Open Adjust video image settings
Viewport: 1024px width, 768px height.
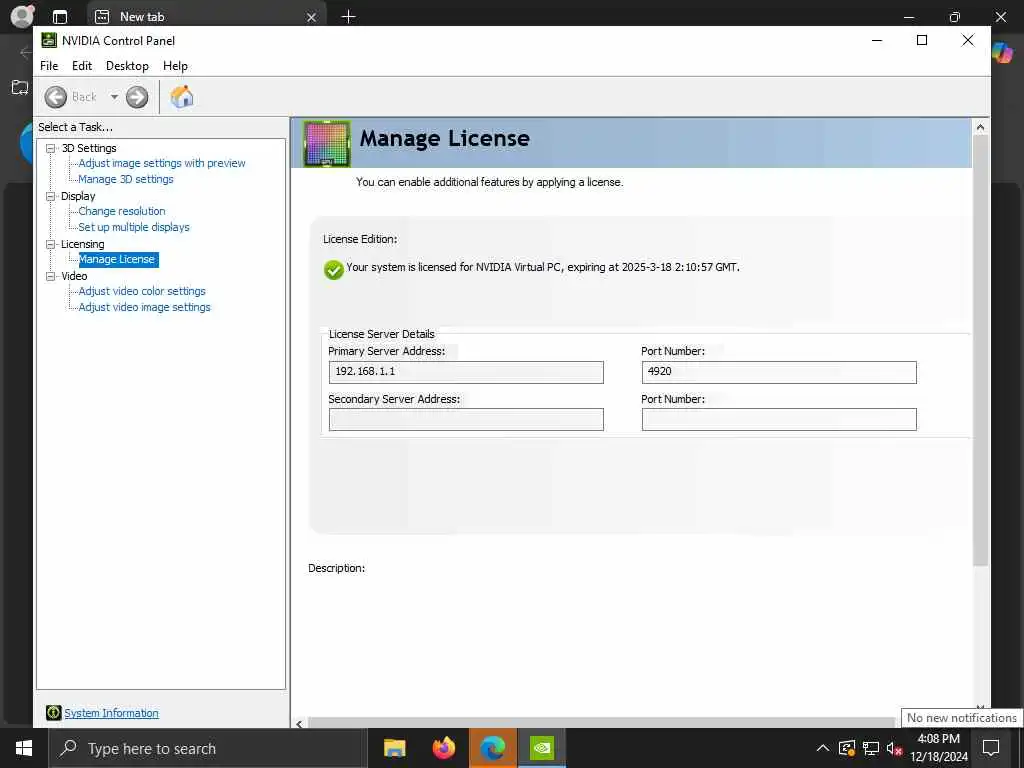(x=144, y=307)
